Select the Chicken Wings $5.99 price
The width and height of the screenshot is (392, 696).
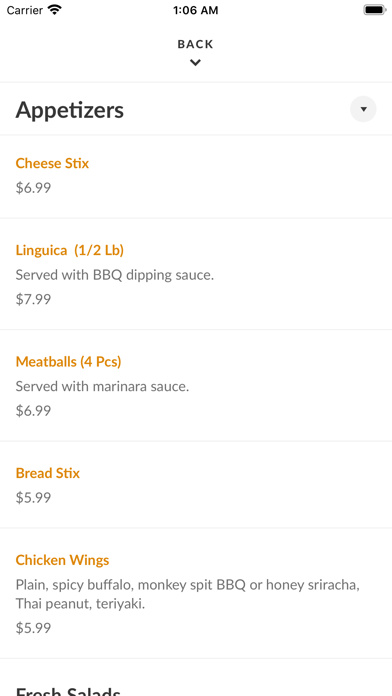click(33, 628)
